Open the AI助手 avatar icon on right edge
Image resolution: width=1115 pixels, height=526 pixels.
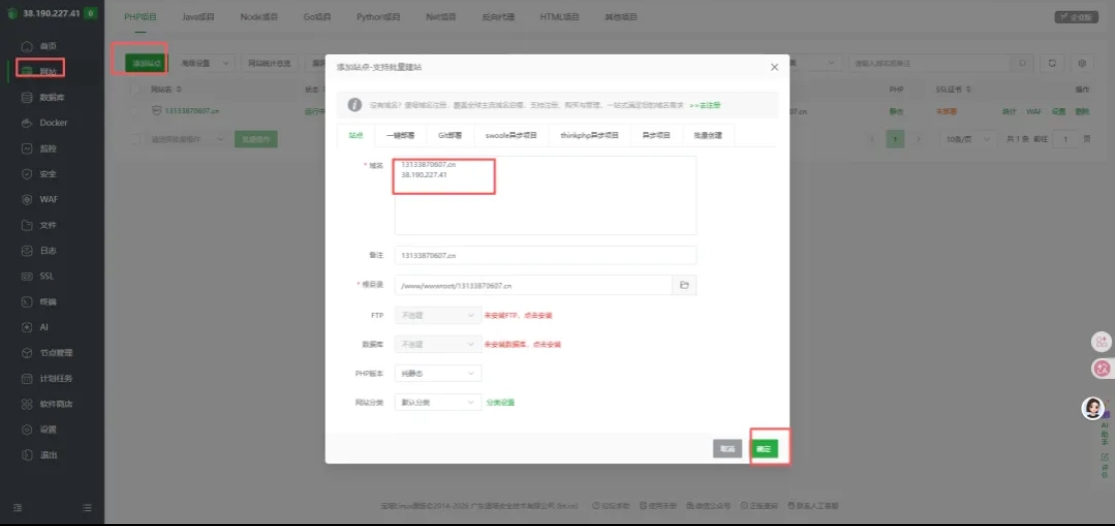pos(1092,408)
